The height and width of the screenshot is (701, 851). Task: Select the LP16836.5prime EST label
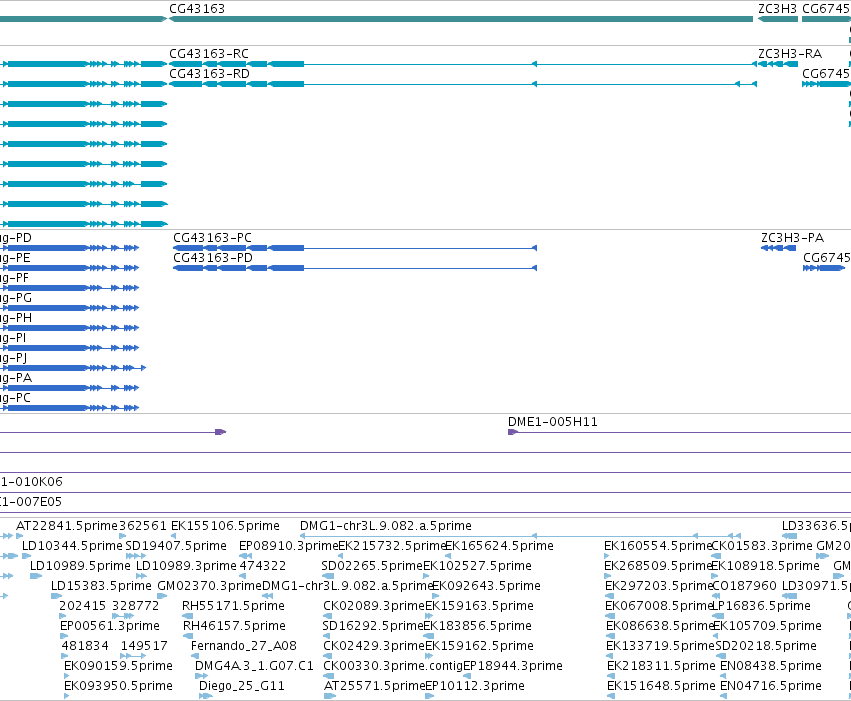point(761,606)
